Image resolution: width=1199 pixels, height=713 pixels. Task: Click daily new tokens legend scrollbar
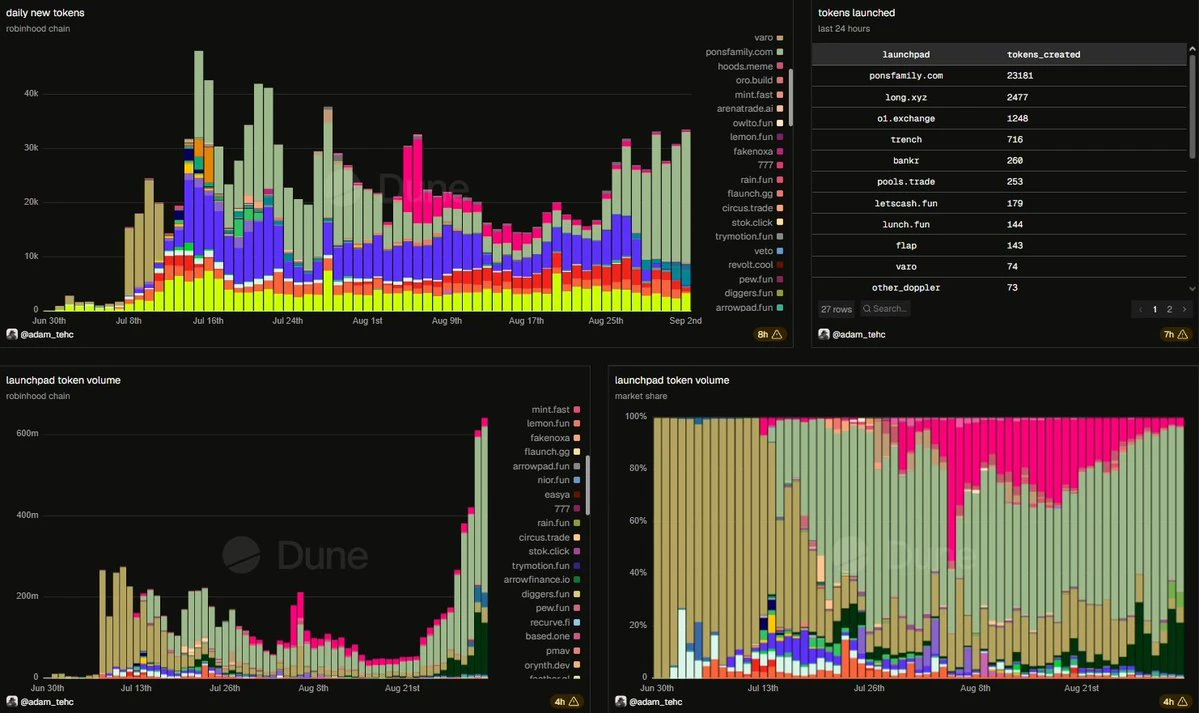(791, 98)
